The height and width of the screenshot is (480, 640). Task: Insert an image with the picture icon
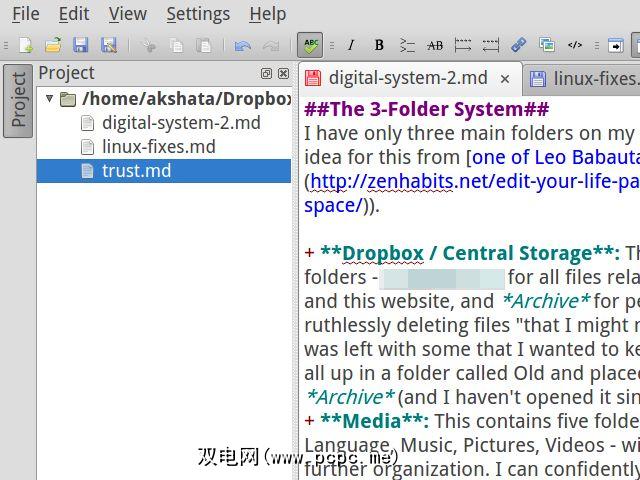click(x=547, y=44)
